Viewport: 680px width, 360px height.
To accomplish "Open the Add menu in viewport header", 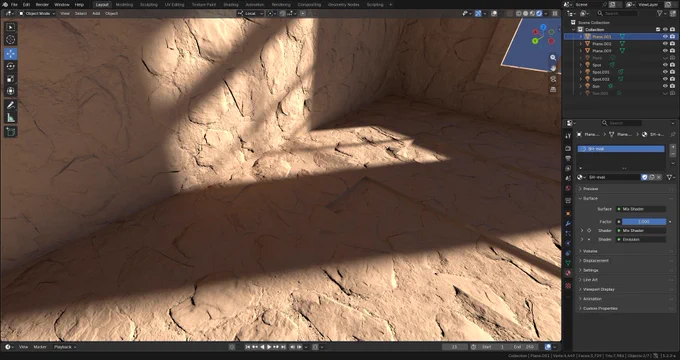I will point(96,13).
